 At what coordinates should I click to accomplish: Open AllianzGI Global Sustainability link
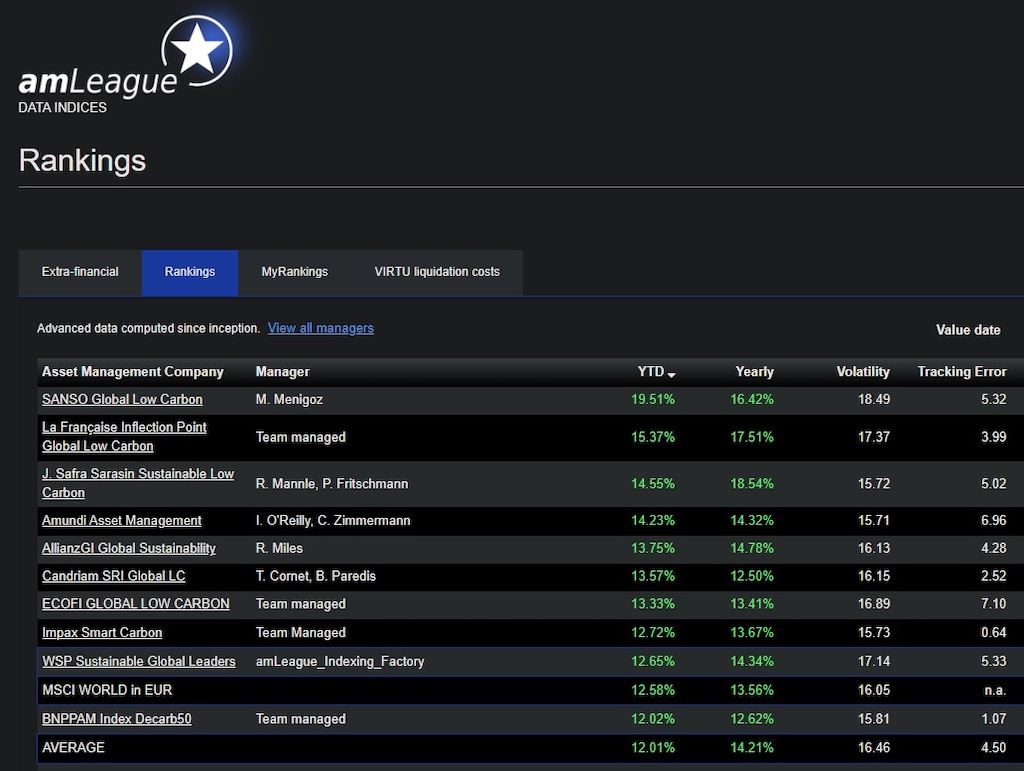pos(129,548)
